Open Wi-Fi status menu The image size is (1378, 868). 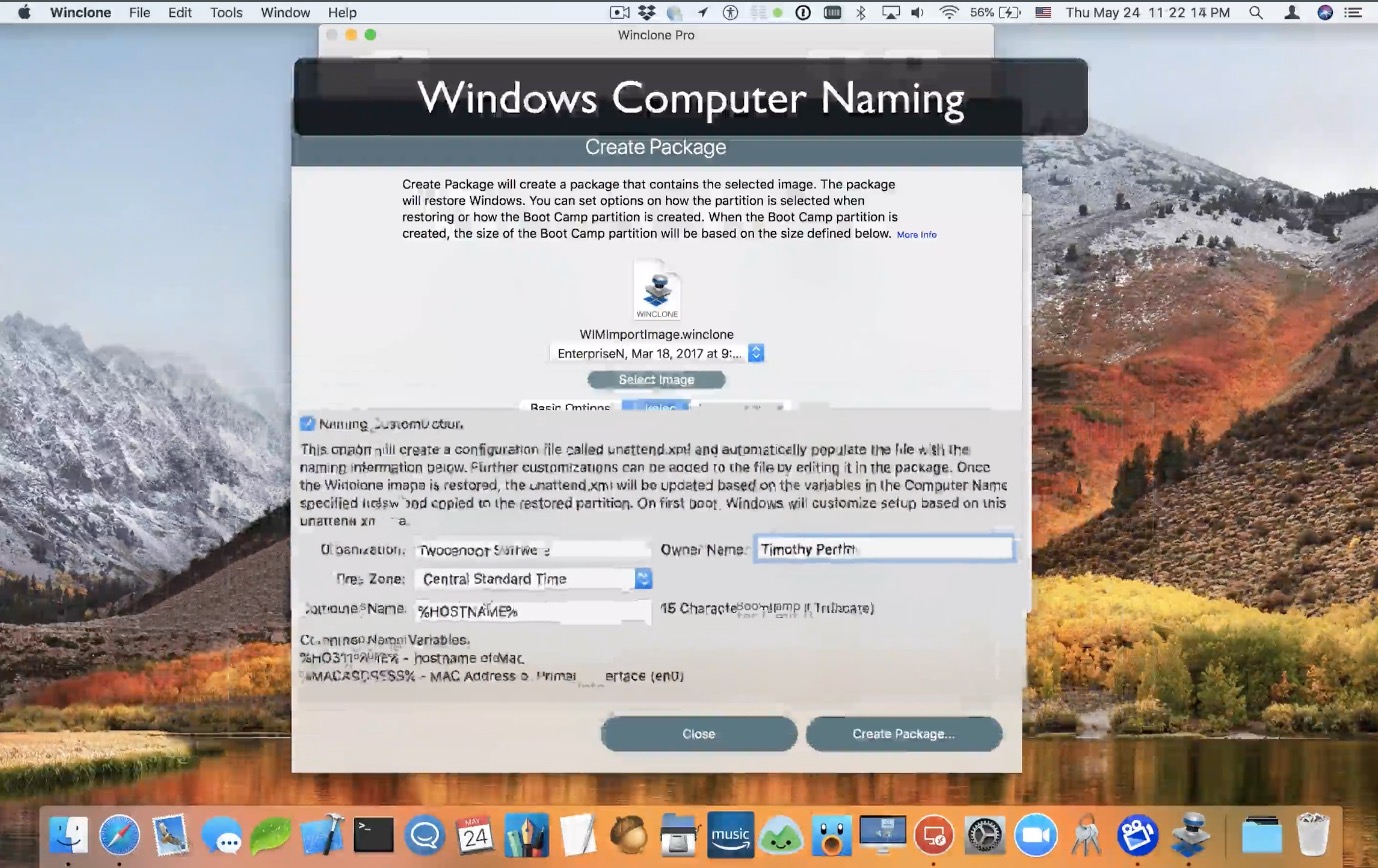click(x=949, y=12)
